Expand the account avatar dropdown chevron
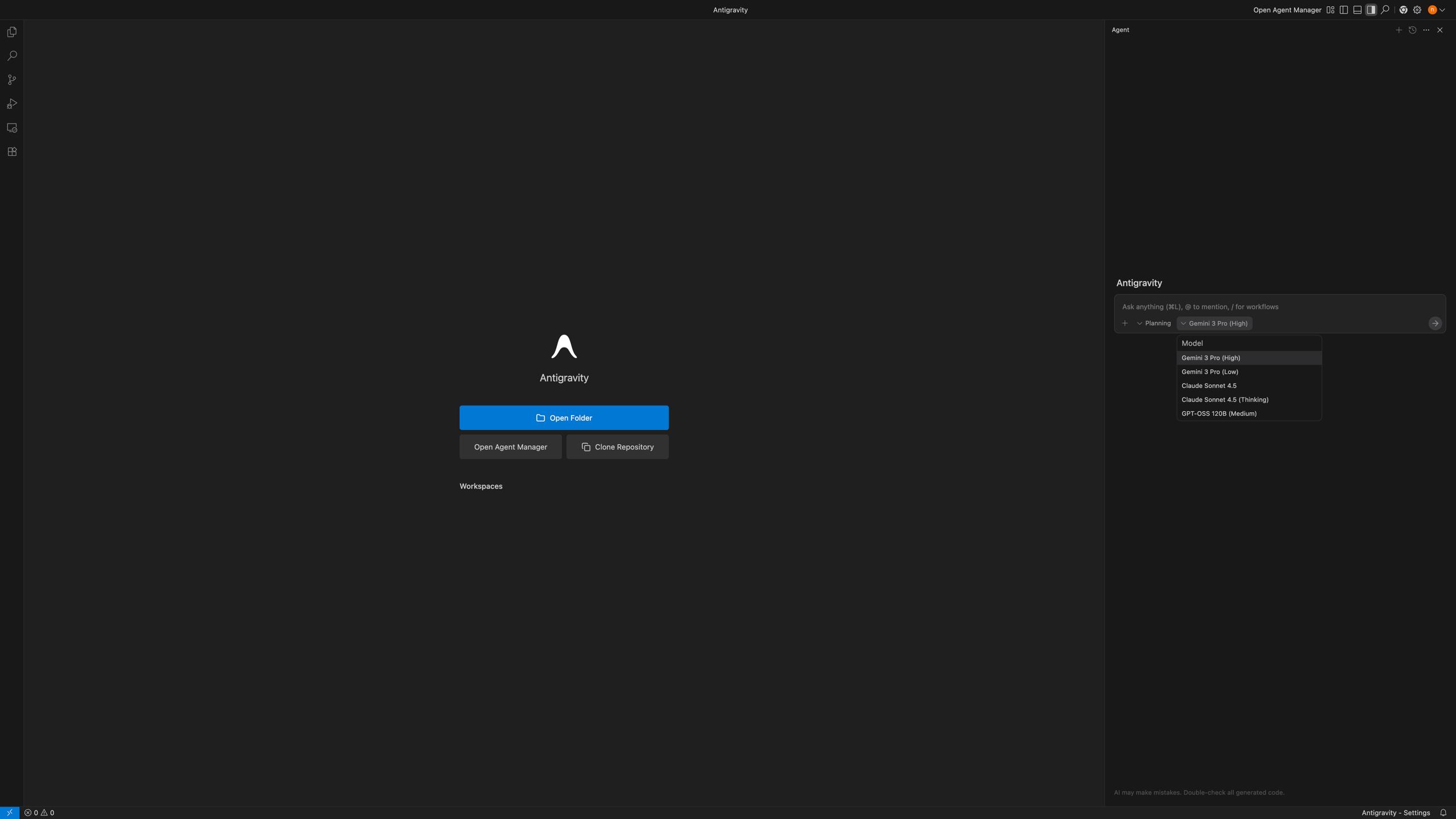Viewport: 1456px width, 819px height. [x=1442, y=10]
